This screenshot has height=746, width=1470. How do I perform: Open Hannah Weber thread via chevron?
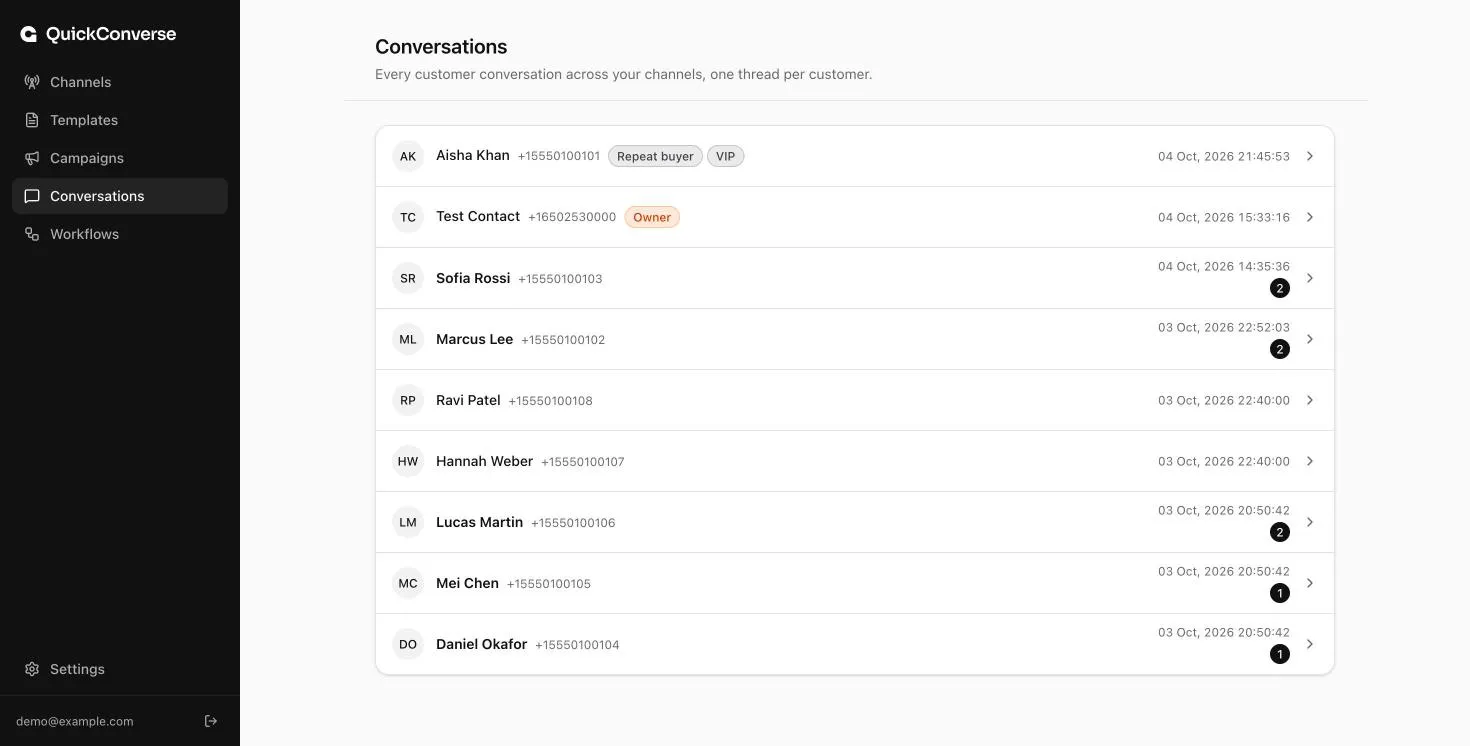[1310, 461]
